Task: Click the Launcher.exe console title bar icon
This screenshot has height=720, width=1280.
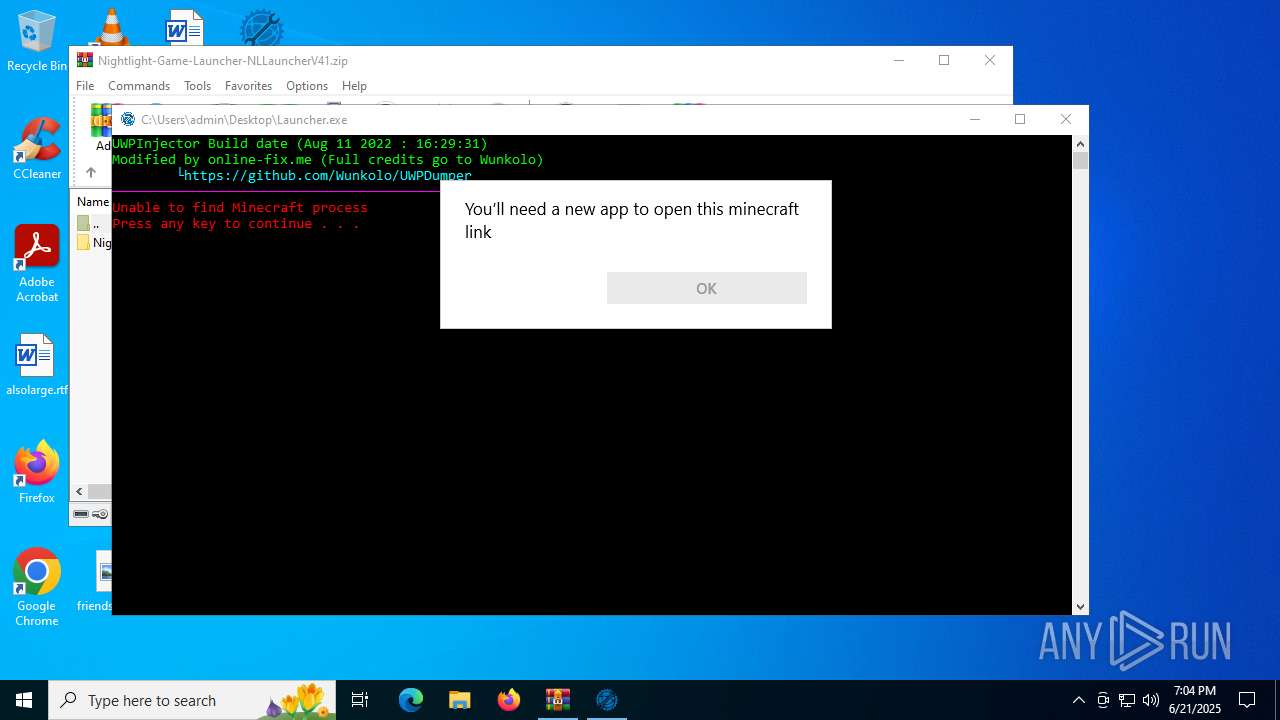Action: (128, 119)
